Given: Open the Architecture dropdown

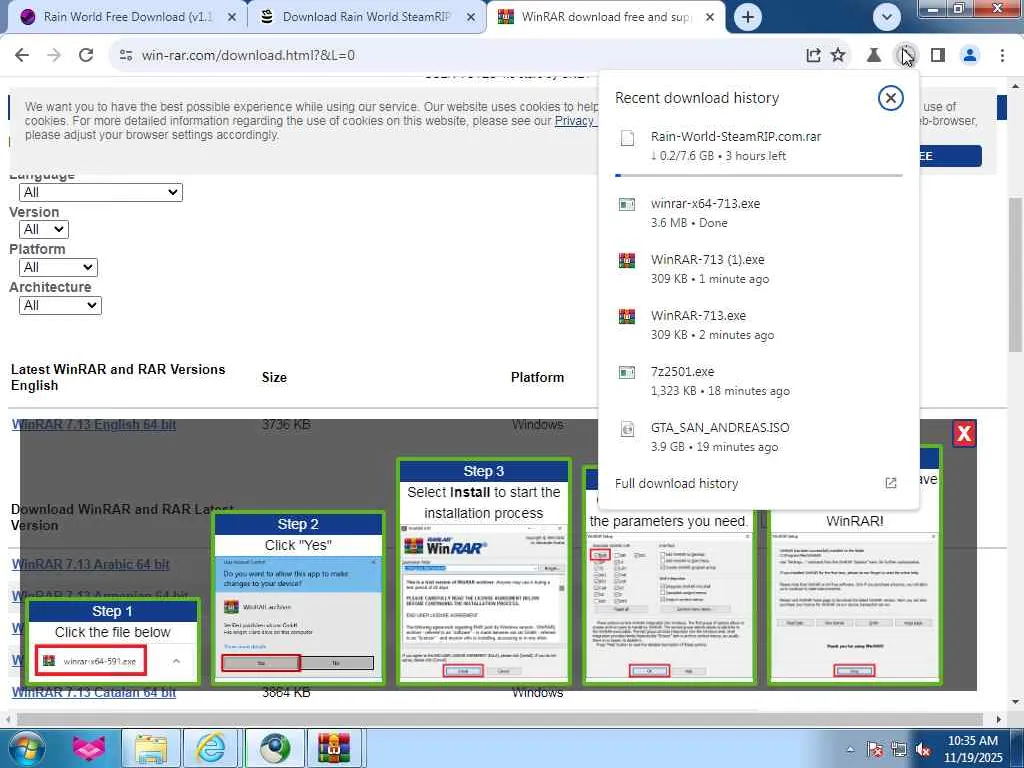Looking at the screenshot, I should 60,306.
